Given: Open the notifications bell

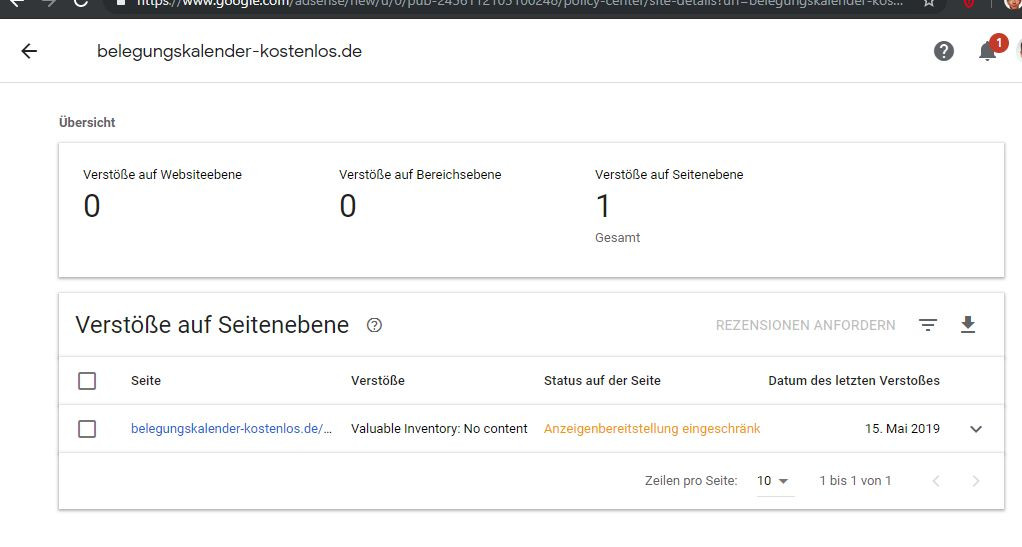Looking at the screenshot, I should click(x=987, y=51).
